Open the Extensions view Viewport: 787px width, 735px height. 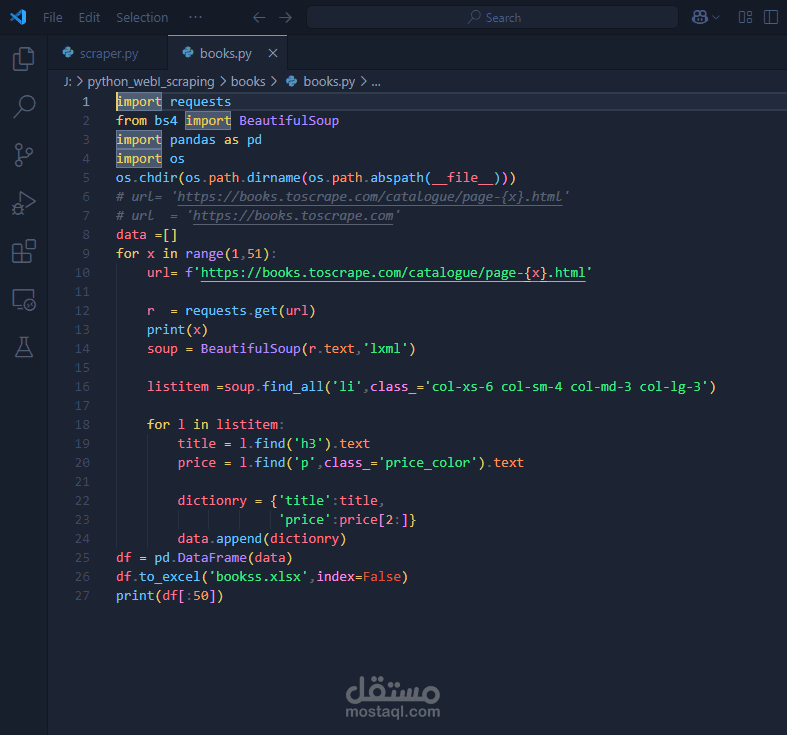[x=24, y=251]
